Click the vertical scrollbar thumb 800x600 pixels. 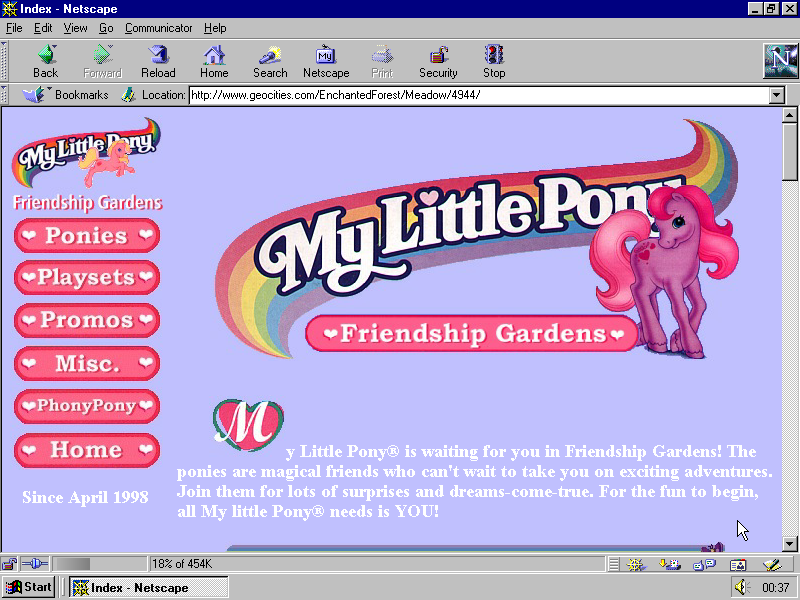[x=789, y=152]
